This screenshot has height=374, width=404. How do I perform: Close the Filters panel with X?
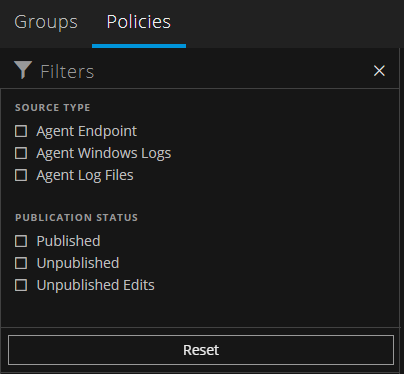point(379,71)
